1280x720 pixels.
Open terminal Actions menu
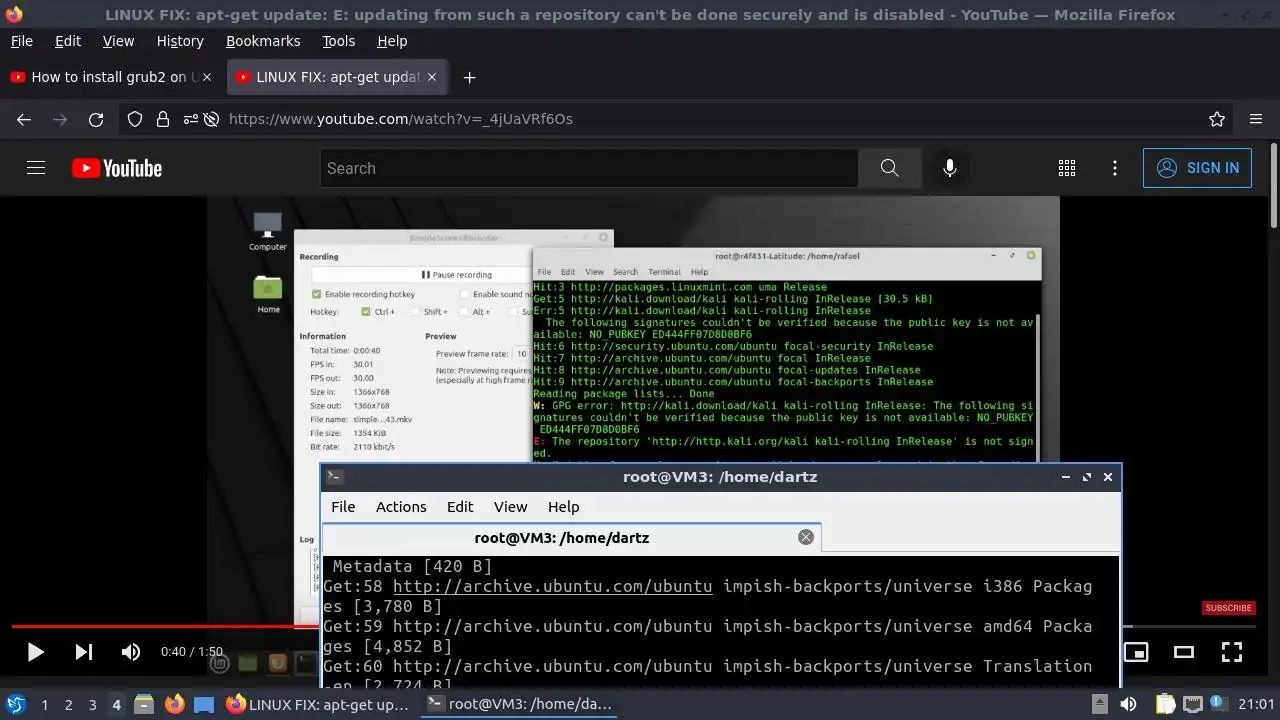click(x=401, y=507)
